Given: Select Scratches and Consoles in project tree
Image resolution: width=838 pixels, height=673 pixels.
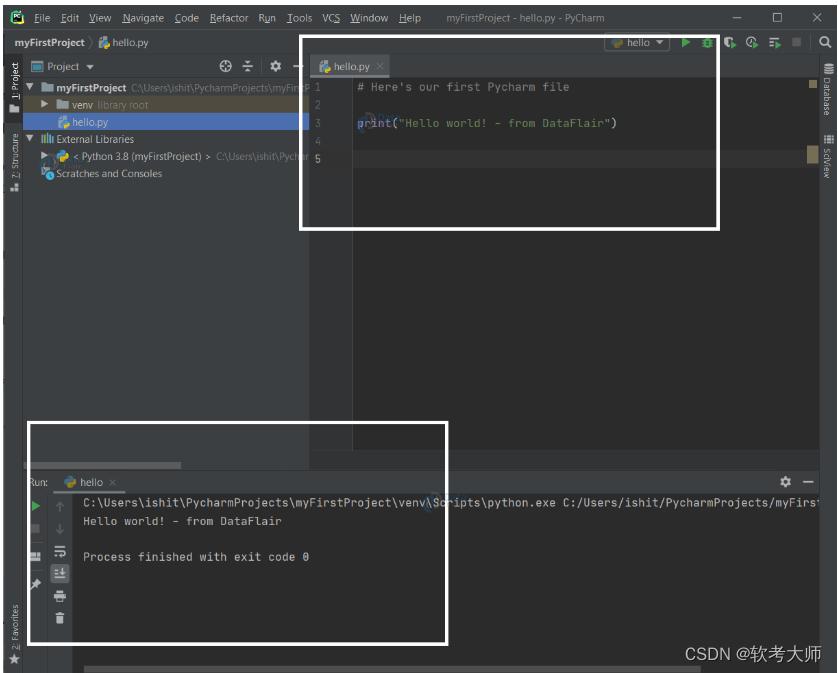Looking at the screenshot, I should click(108, 173).
